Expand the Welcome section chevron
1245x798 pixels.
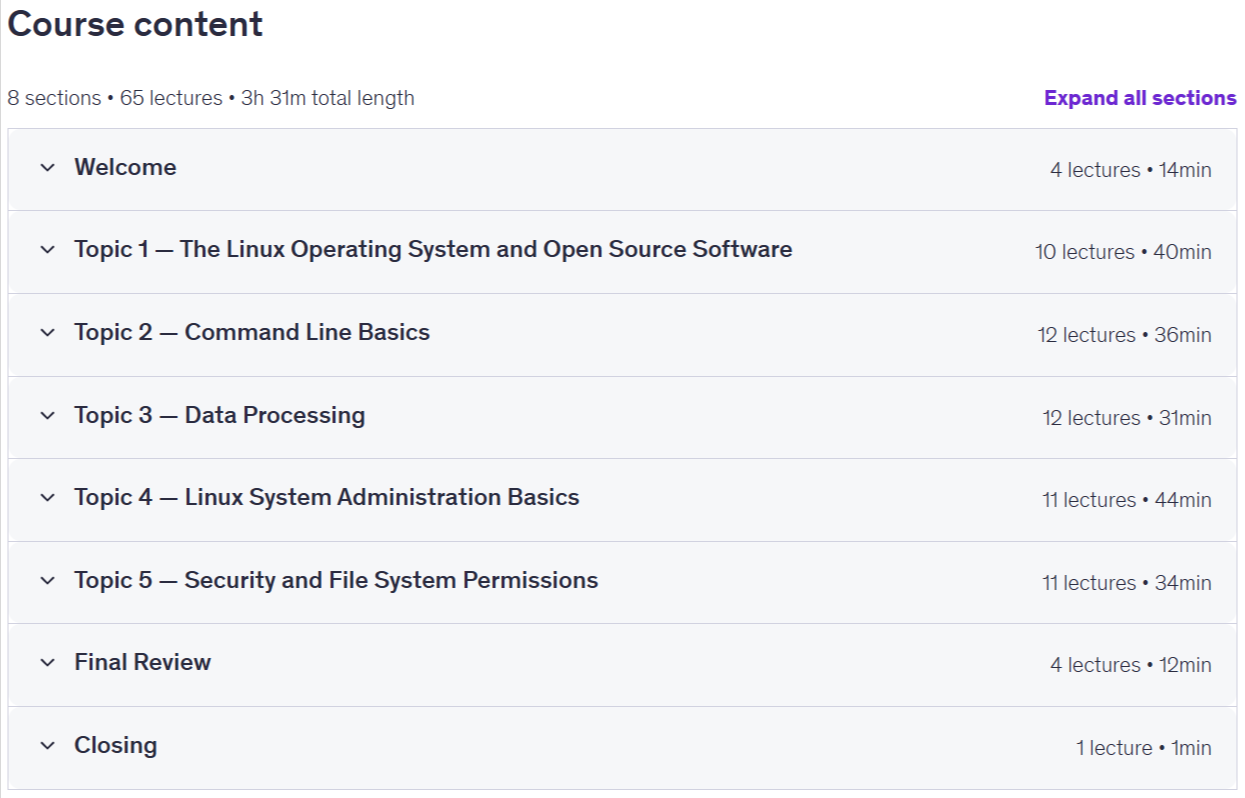pyautogui.click(x=47, y=168)
